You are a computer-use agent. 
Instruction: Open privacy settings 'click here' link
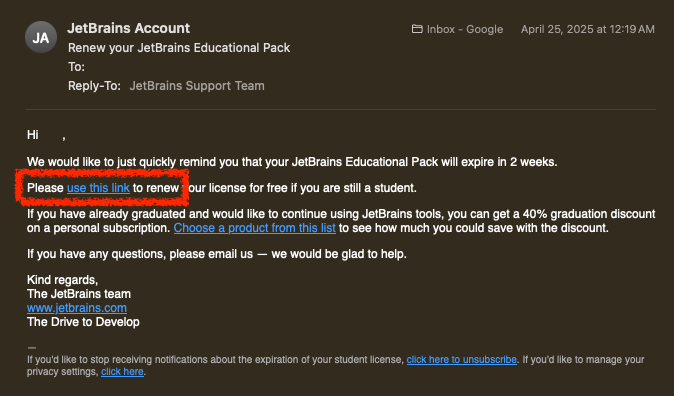(122, 371)
